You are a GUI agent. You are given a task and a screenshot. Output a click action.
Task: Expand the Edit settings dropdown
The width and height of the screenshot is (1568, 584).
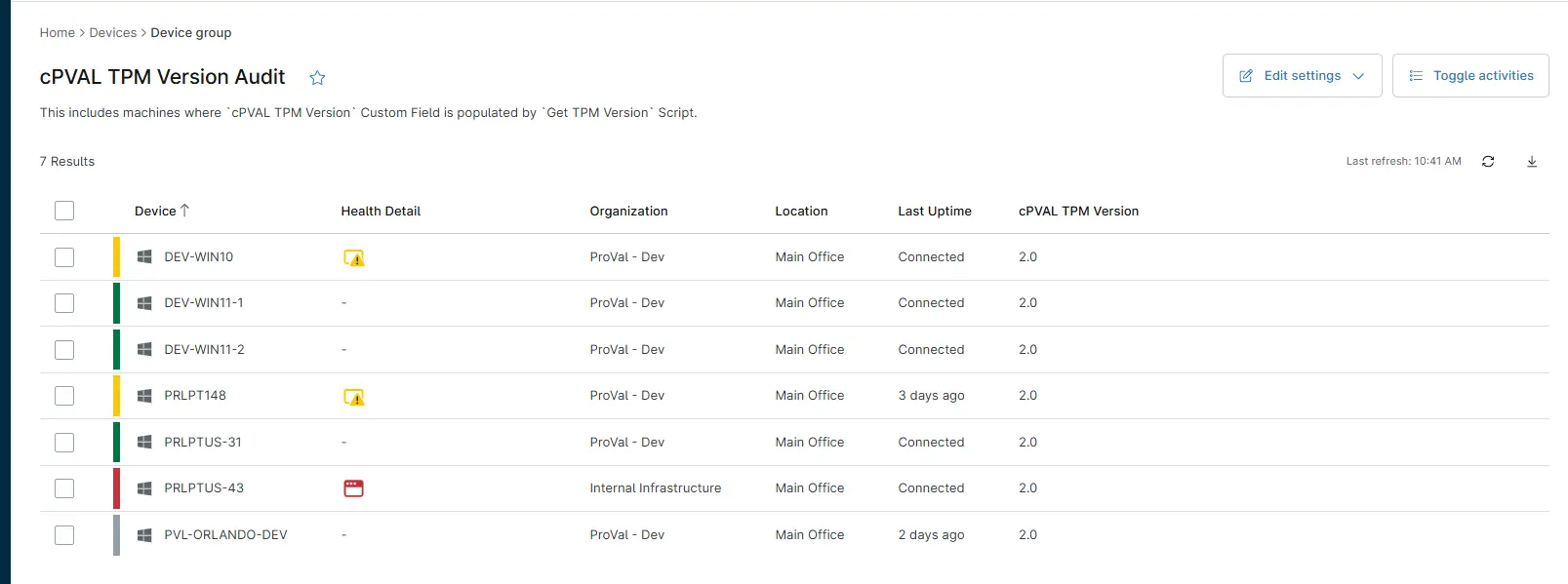pos(1302,76)
